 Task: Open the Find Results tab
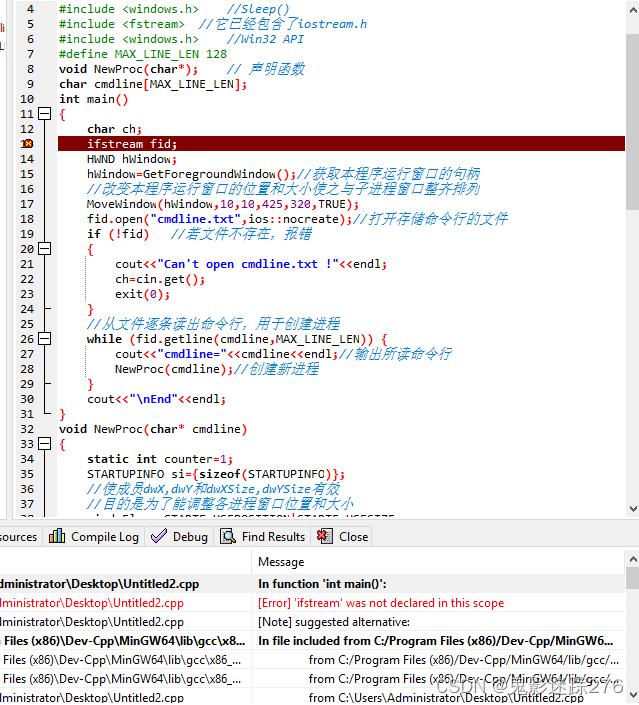(263, 536)
